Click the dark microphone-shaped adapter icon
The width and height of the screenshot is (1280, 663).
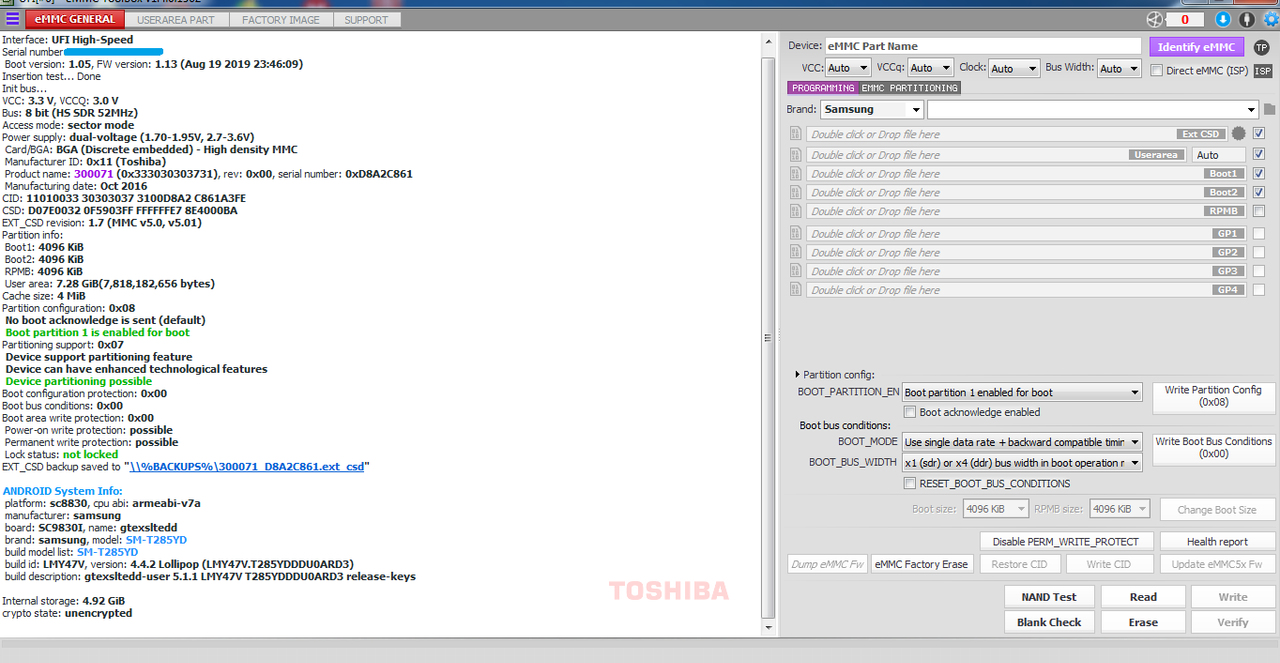(1247, 19)
